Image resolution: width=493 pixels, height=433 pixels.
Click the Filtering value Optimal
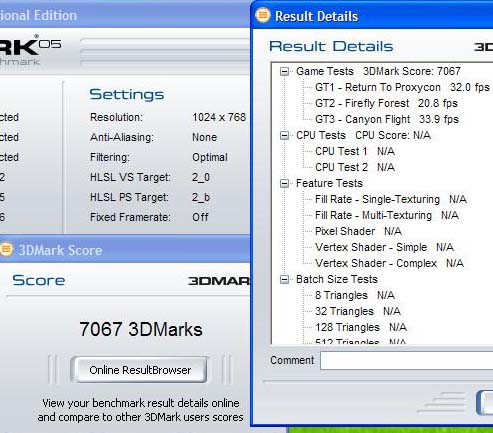click(x=210, y=157)
